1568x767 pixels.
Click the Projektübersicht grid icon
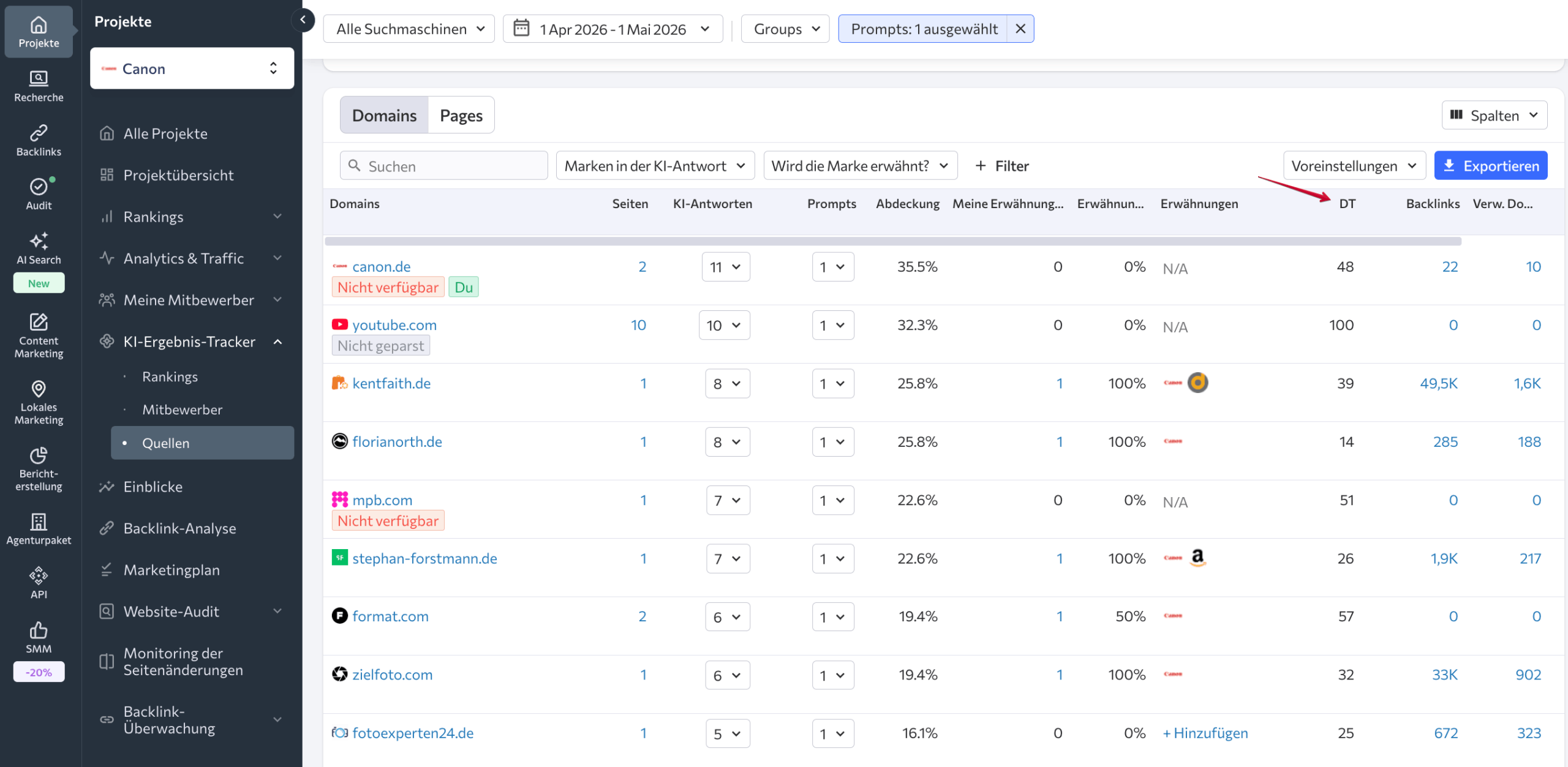pyautogui.click(x=107, y=175)
